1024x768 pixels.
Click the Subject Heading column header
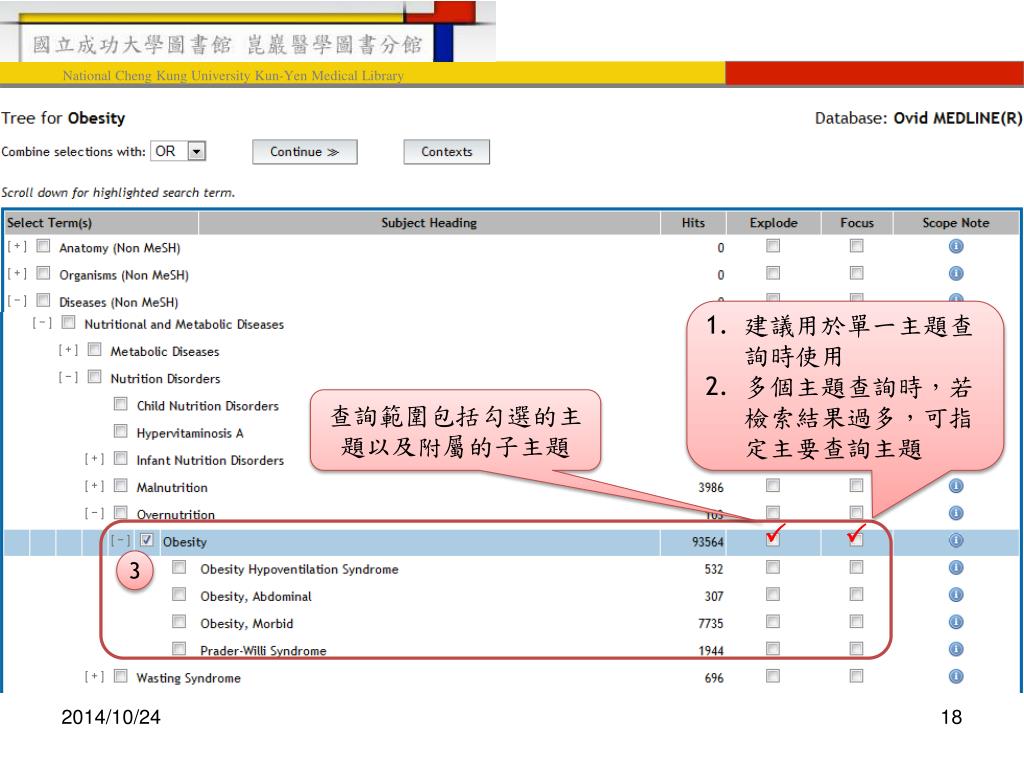click(x=429, y=223)
